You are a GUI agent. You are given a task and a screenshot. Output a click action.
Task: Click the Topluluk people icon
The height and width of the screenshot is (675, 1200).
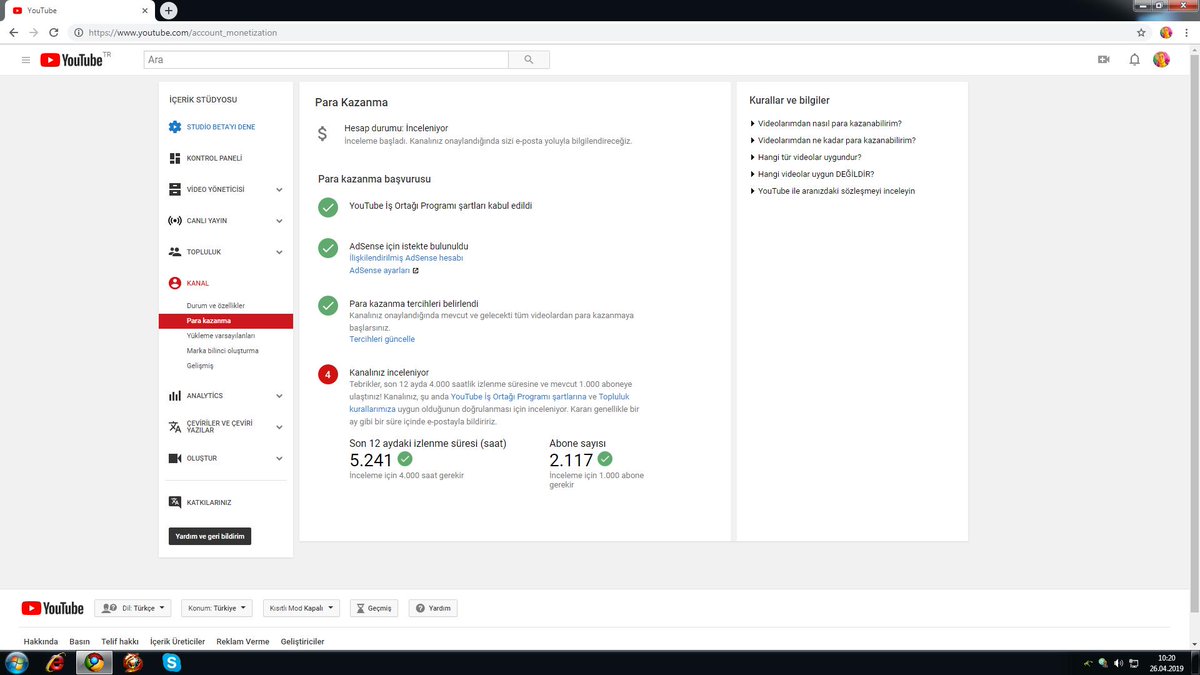click(175, 252)
